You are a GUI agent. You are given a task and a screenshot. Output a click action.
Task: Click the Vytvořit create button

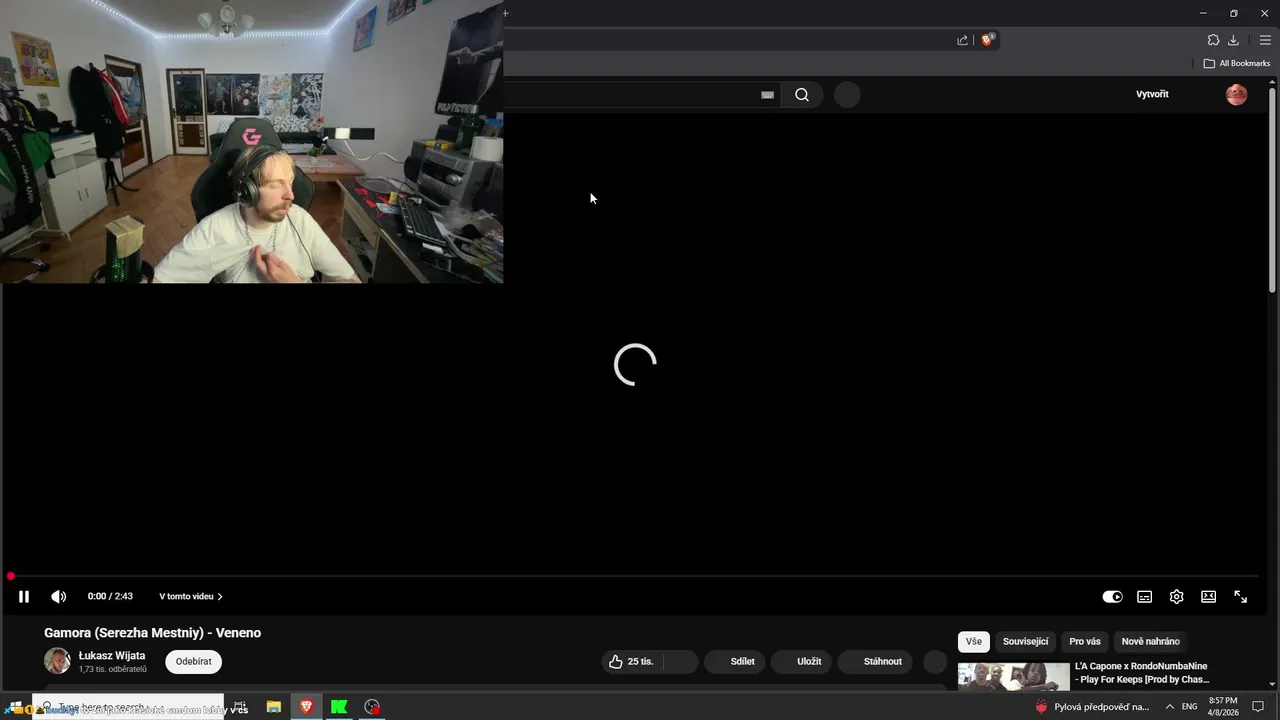(x=1152, y=94)
